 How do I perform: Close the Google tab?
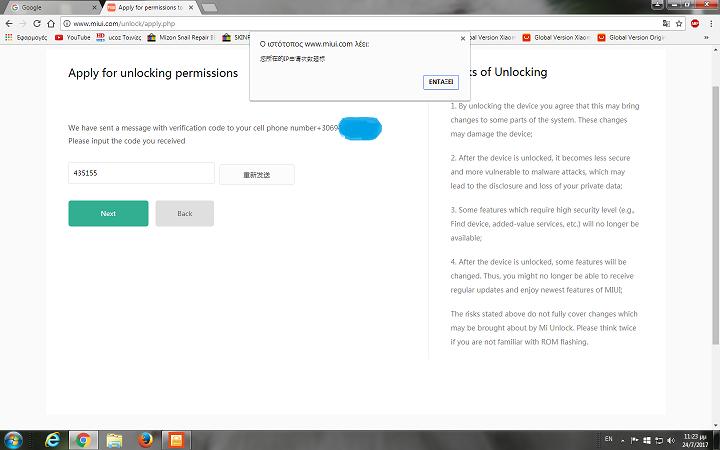95,7
